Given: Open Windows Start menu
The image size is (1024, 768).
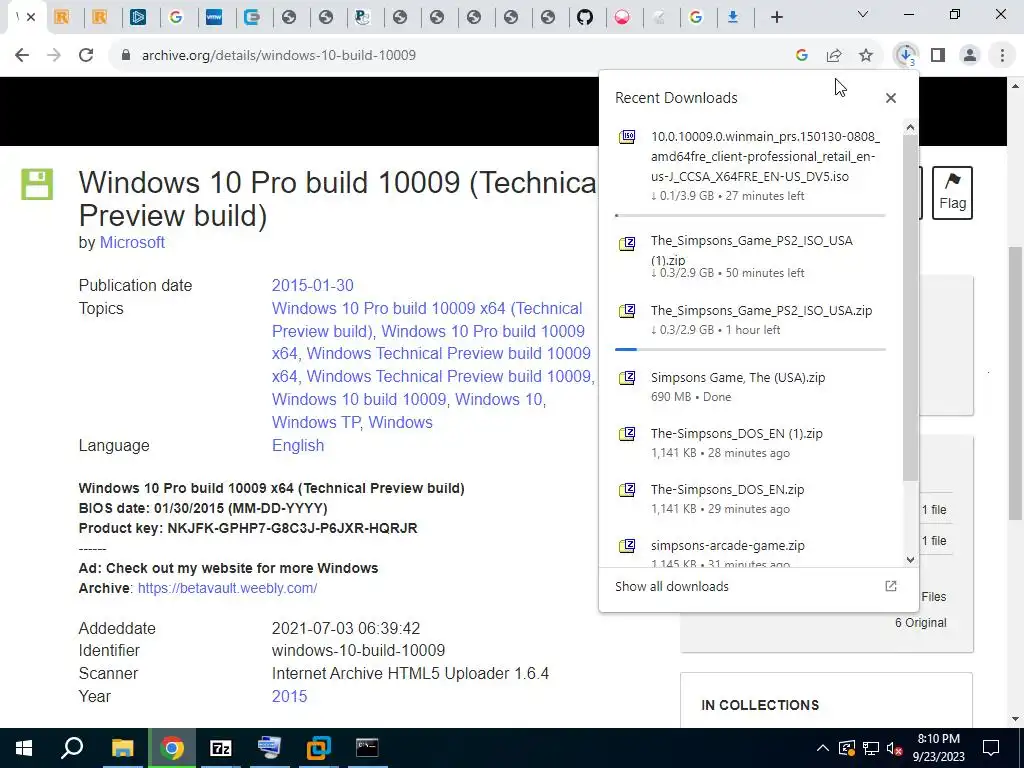Looking at the screenshot, I should tap(24, 748).
